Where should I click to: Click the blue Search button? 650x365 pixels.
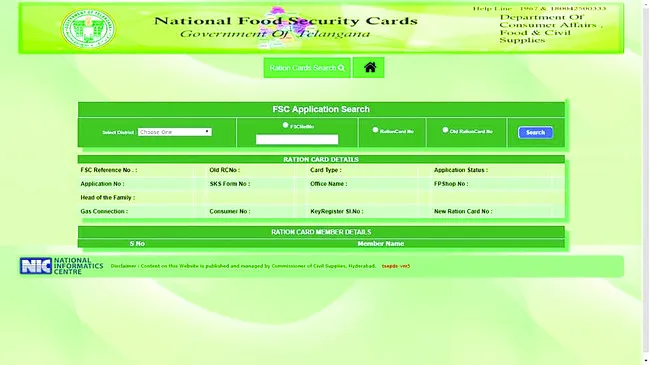(535, 132)
